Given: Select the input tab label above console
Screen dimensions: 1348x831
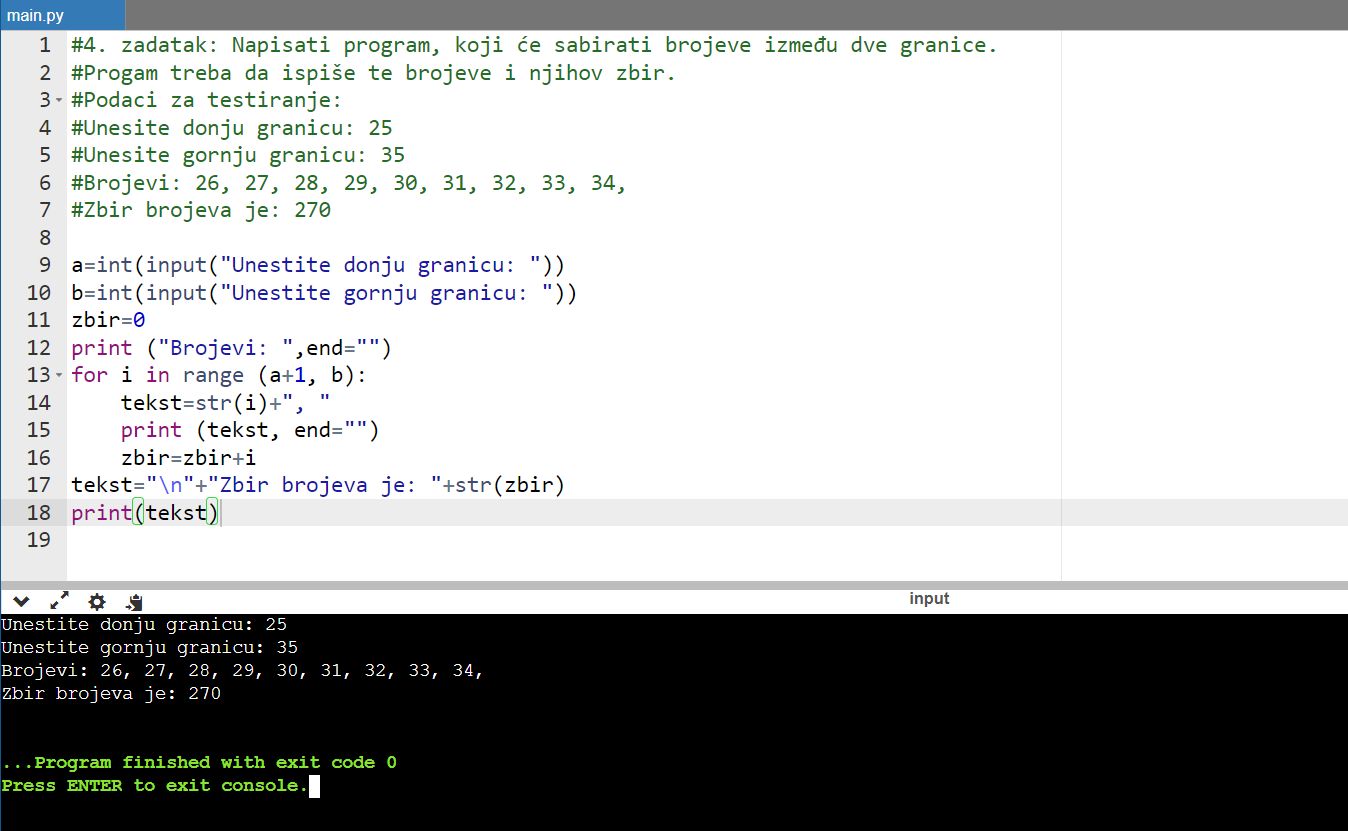Looking at the screenshot, I should [928, 598].
